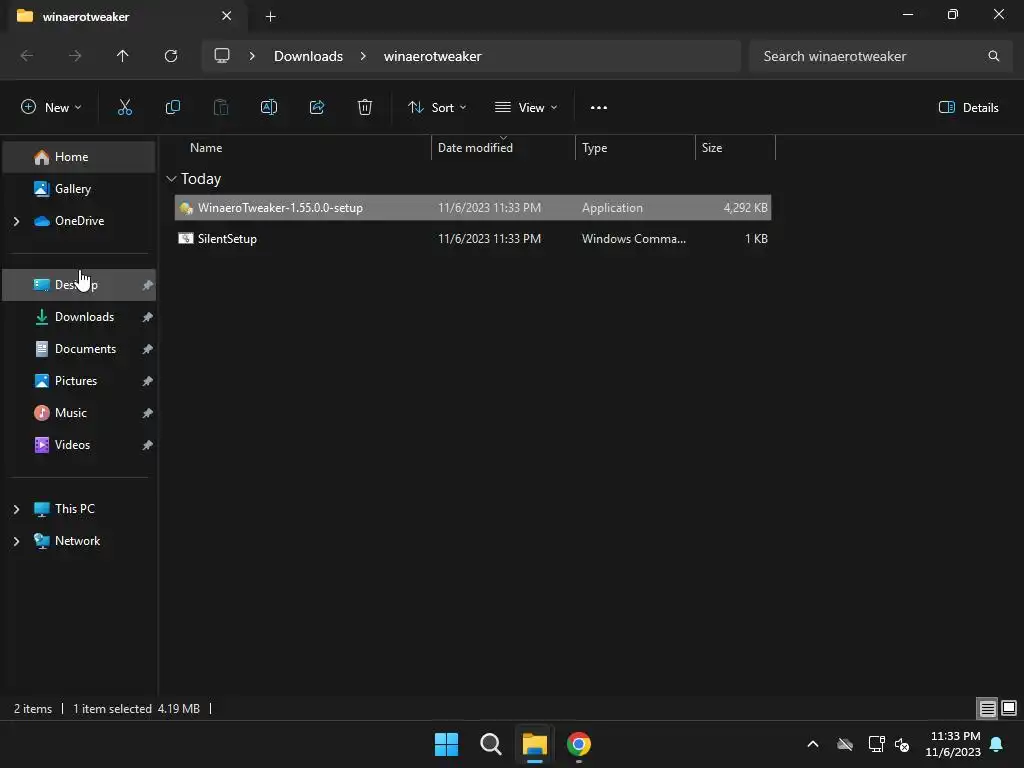Toggle the Details pane
This screenshot has height=768, width=1024.
[x=968, y=108]
